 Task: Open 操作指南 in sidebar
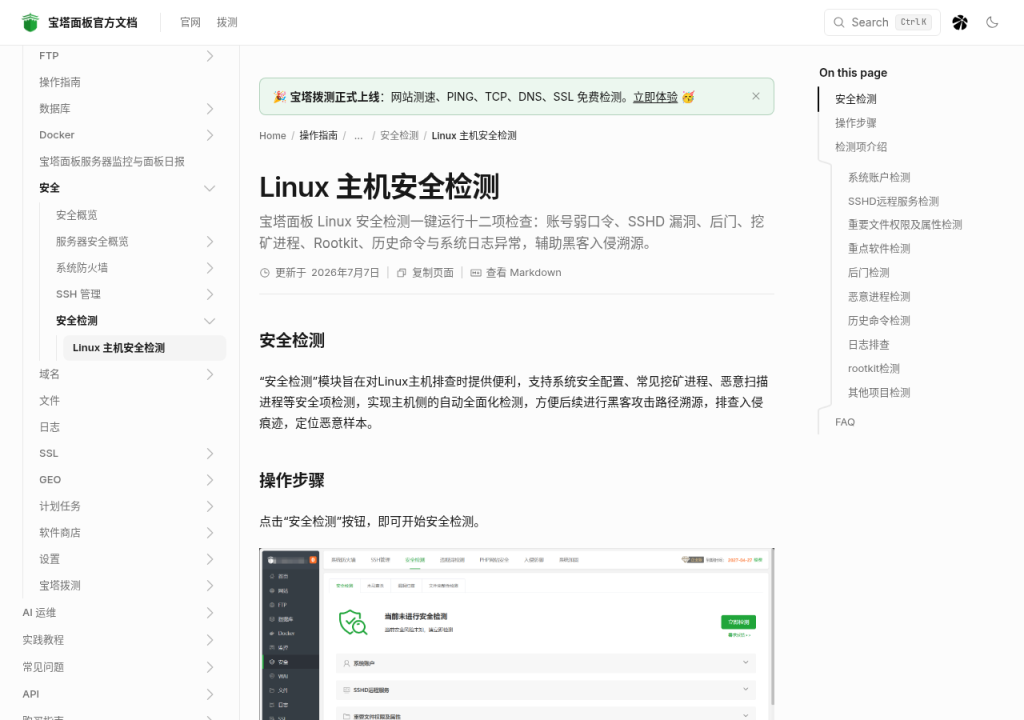pos(60,82)
